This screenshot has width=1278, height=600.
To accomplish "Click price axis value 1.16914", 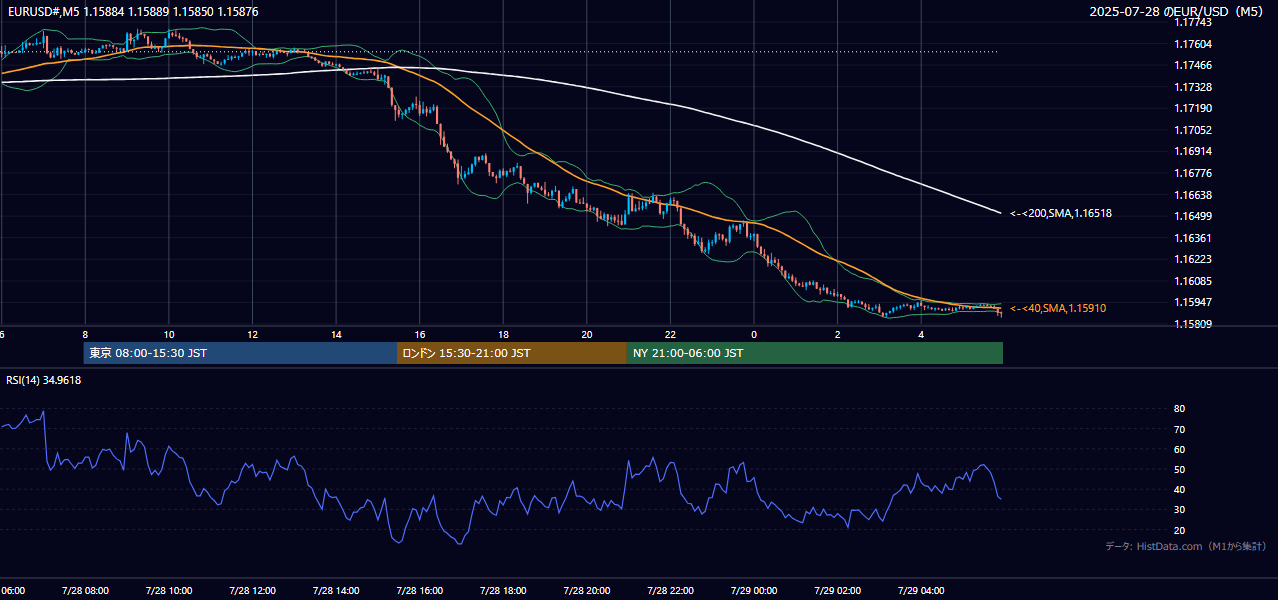I will pos(1193,151).
